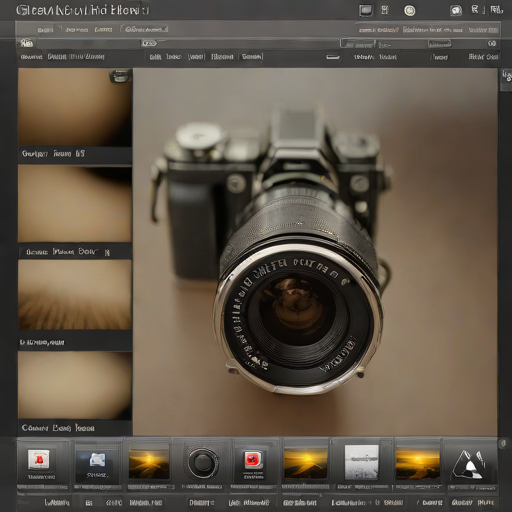Toggle the overlay badge on the first sidebar preview
Screen dimensions: 512x512
[x=120, y=76]
